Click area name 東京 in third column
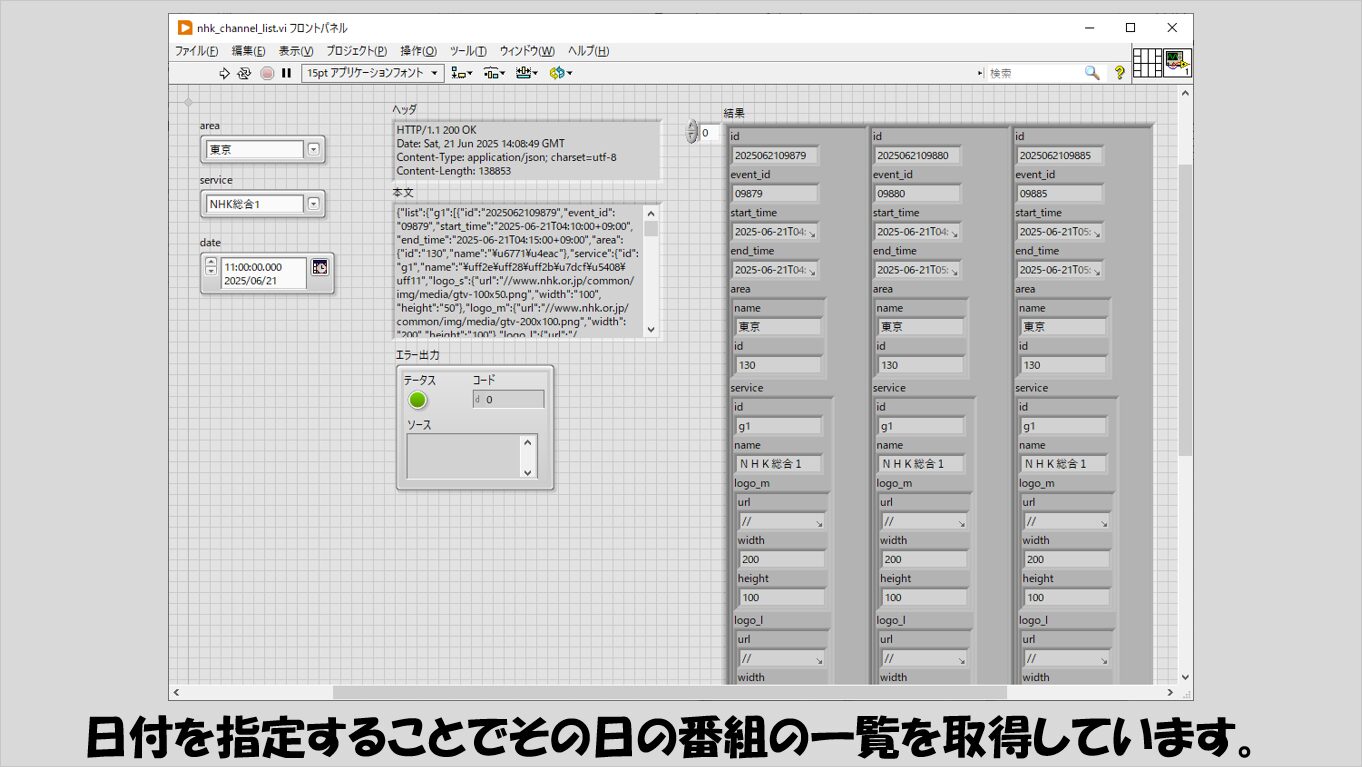Image resolution: width=1362 pixels, height=767 pixels. [x=1064, y=326]
